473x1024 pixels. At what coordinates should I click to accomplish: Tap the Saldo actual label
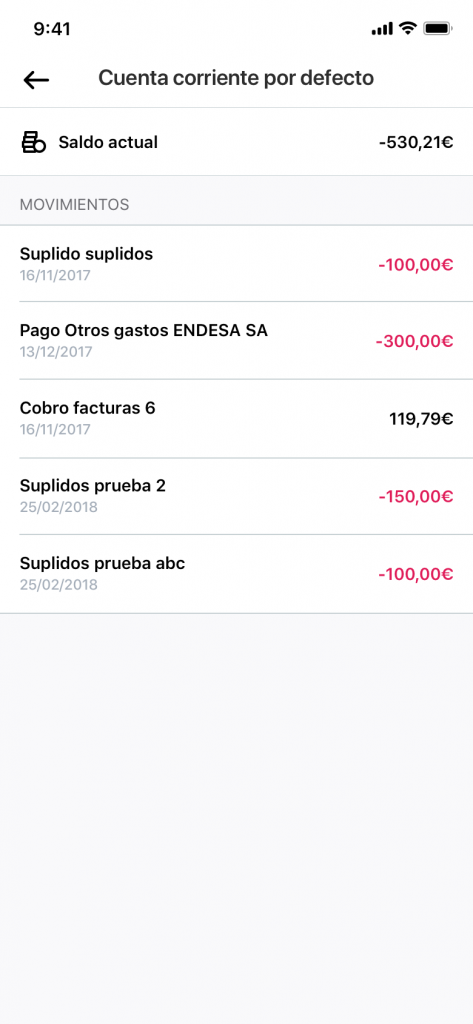108,142
